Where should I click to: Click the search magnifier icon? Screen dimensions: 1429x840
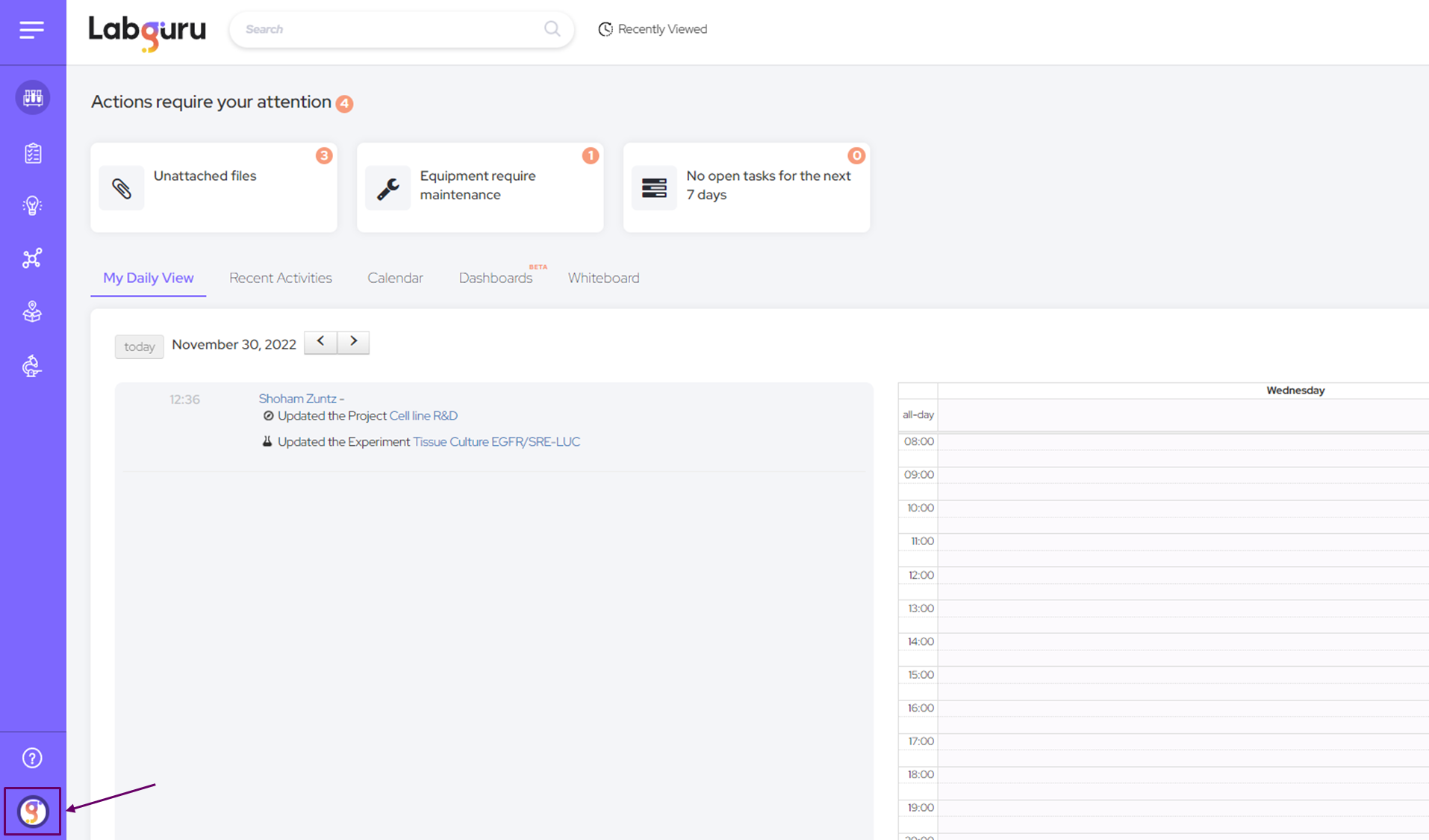(552, 29)
